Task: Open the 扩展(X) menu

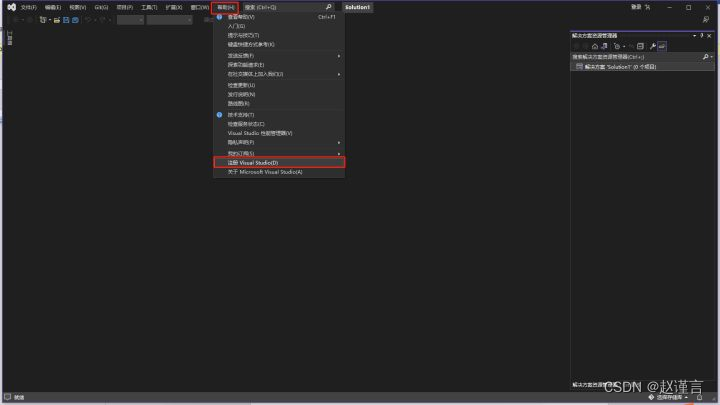Action: click(x=174, y=7)
